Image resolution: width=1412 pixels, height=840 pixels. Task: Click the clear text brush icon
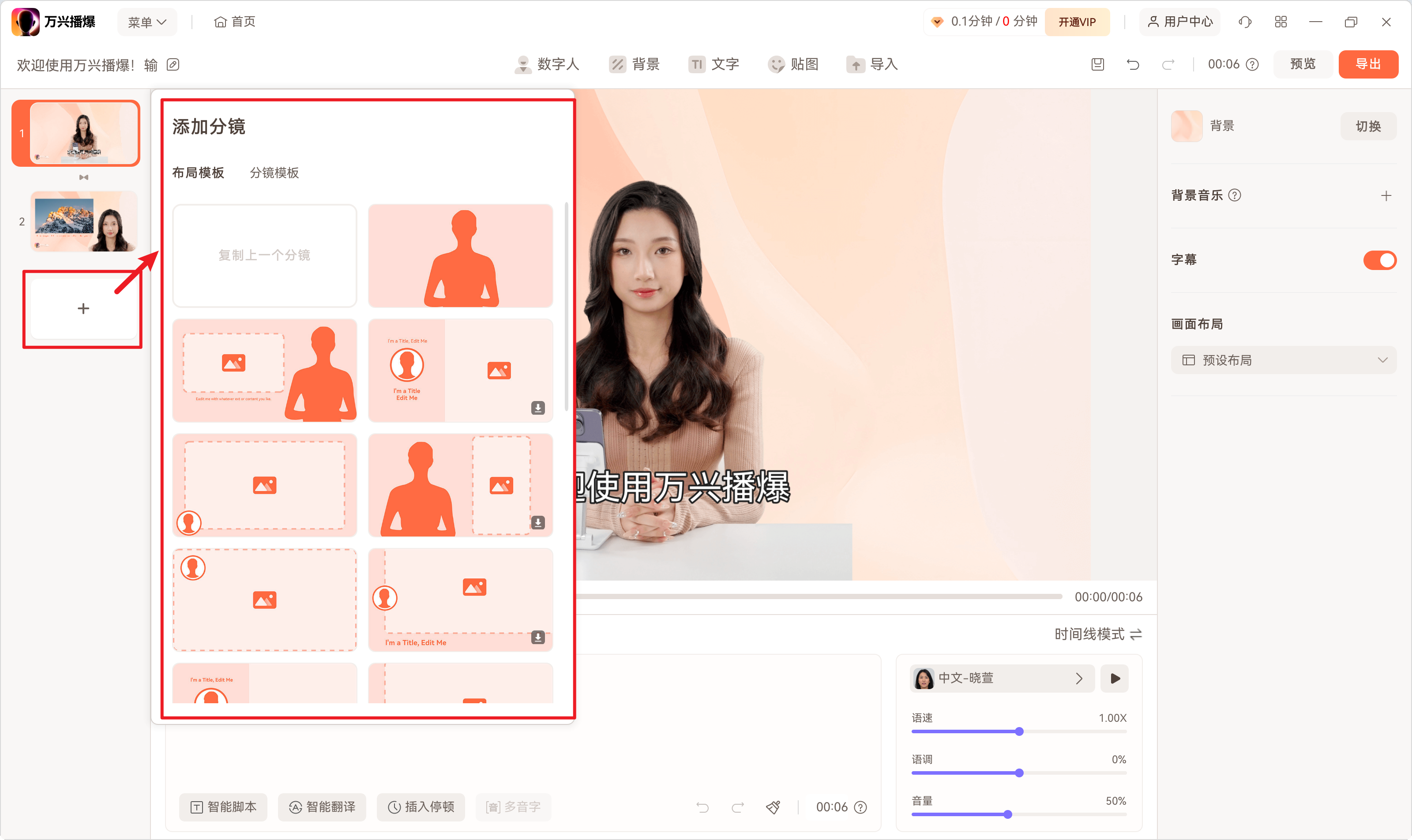(774, 807)
